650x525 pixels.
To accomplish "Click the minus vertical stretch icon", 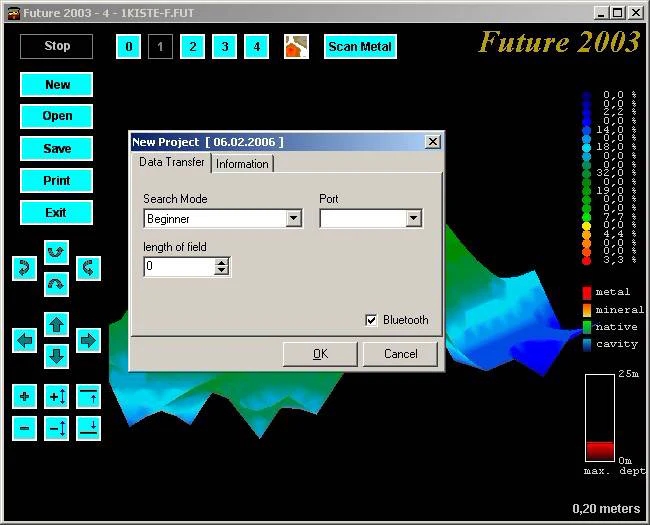I will [56, 428].
